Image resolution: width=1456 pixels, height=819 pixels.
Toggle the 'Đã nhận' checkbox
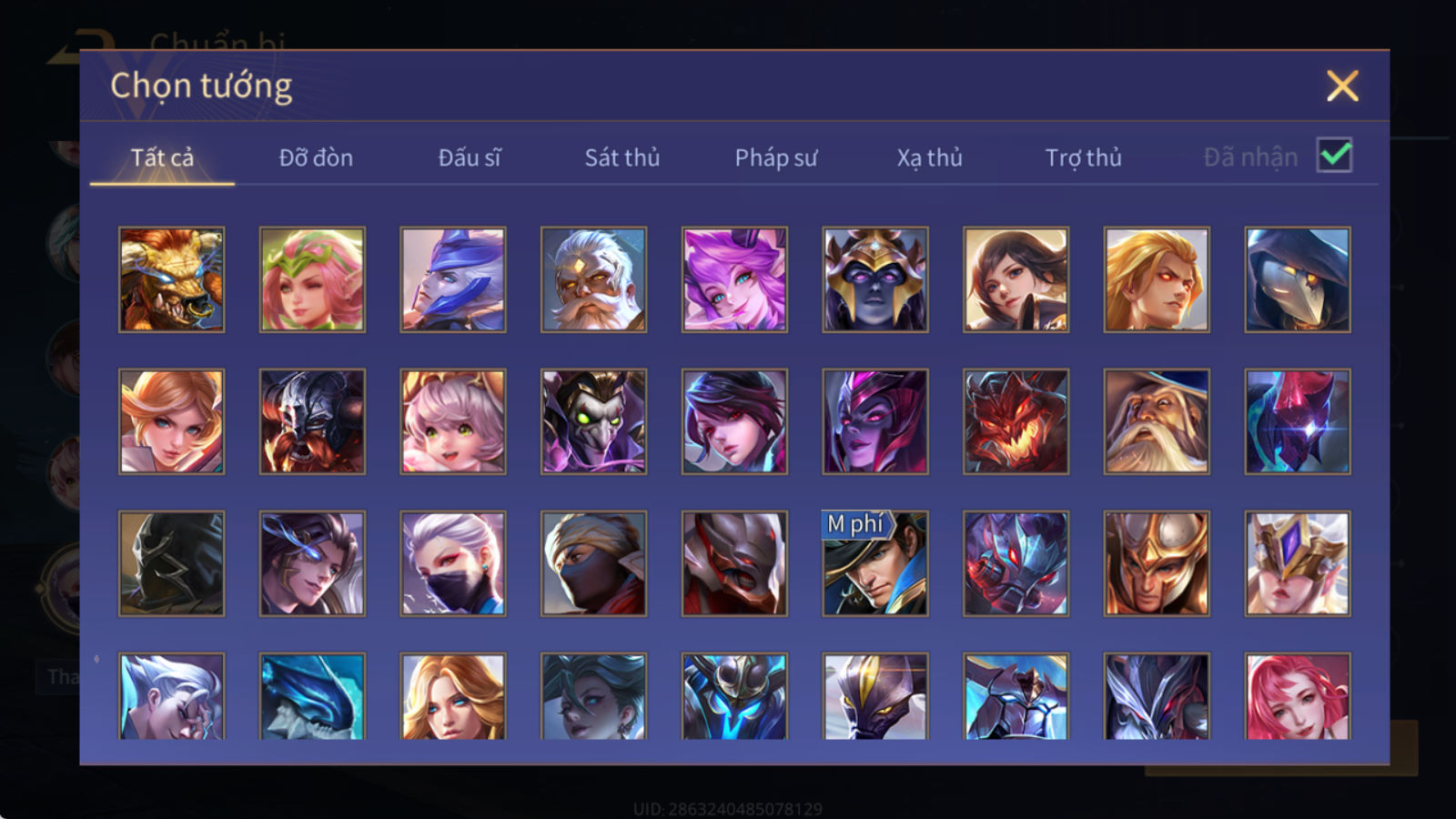pyautogui.click(x=1335, y=156)
